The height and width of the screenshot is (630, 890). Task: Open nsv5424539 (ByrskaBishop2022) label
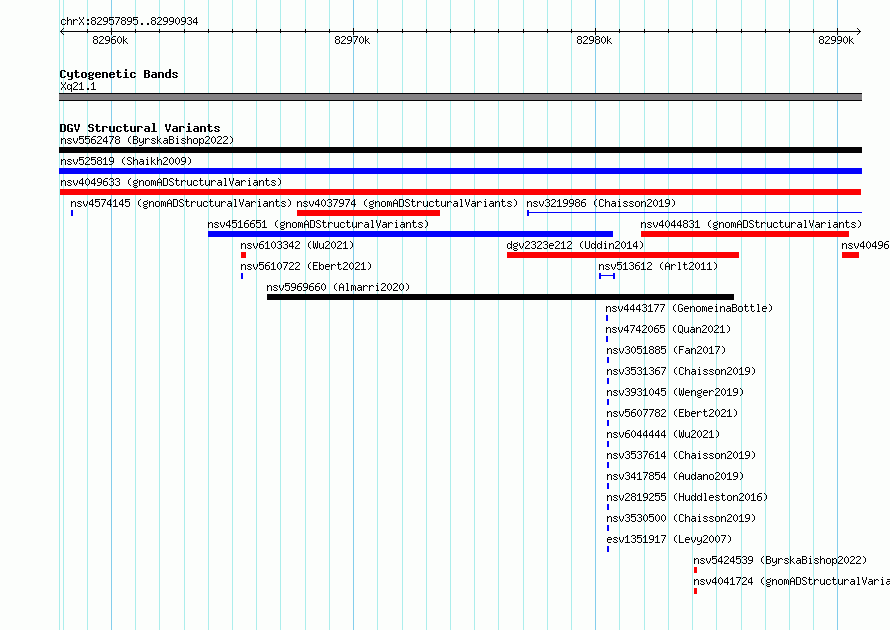click(x=780, y=560)
